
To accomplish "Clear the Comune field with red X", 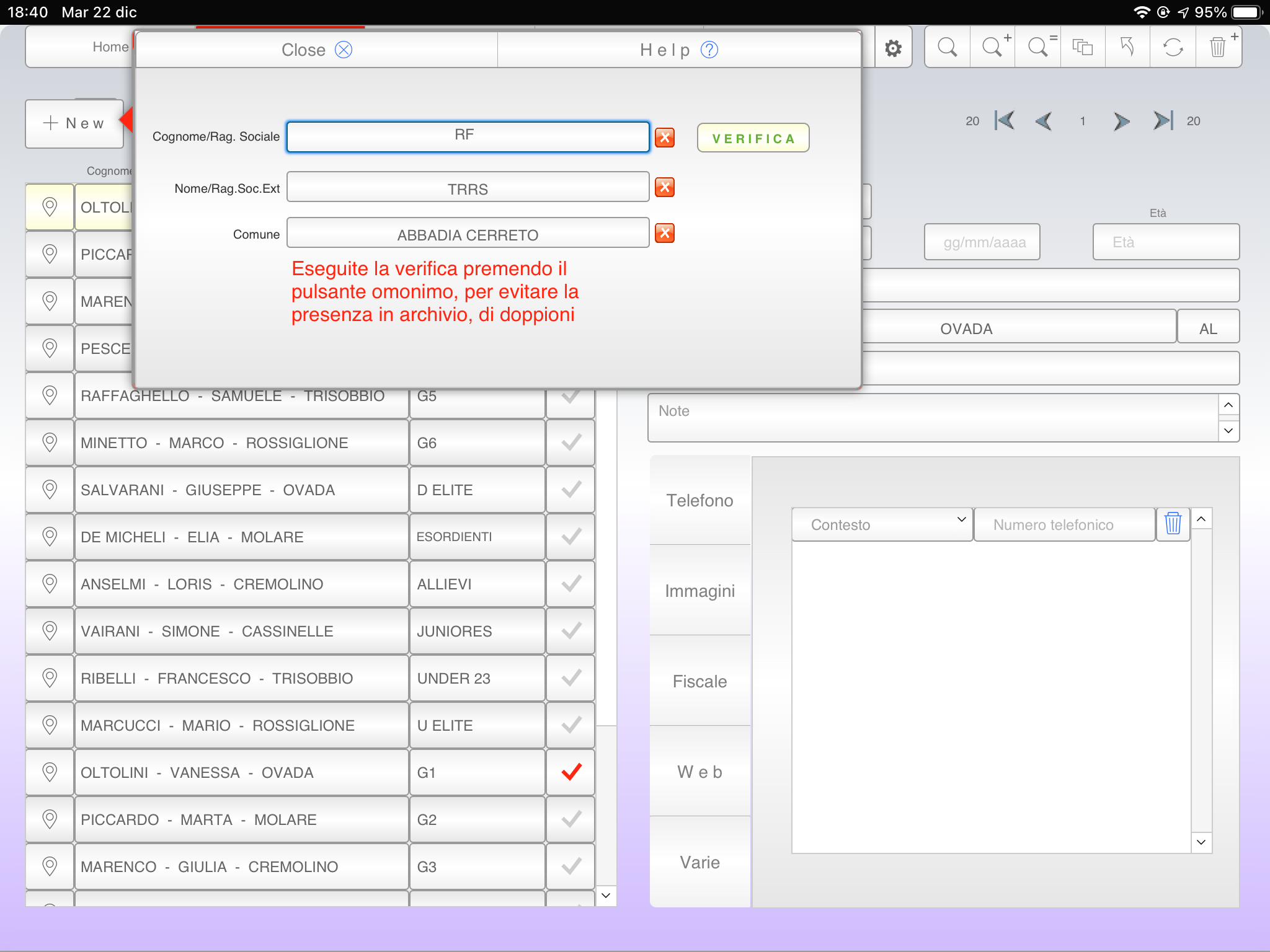I will click(x=665, y=234).
